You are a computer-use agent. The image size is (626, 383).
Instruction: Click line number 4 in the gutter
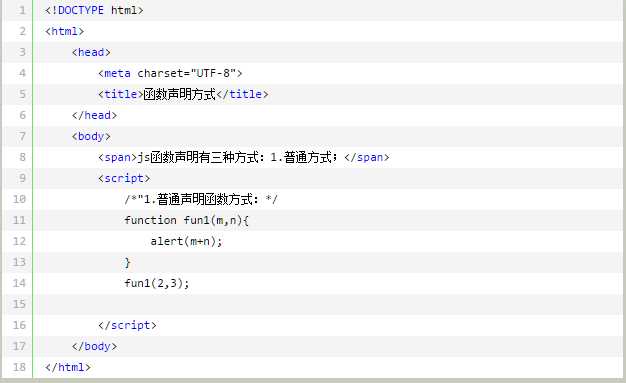22,73
